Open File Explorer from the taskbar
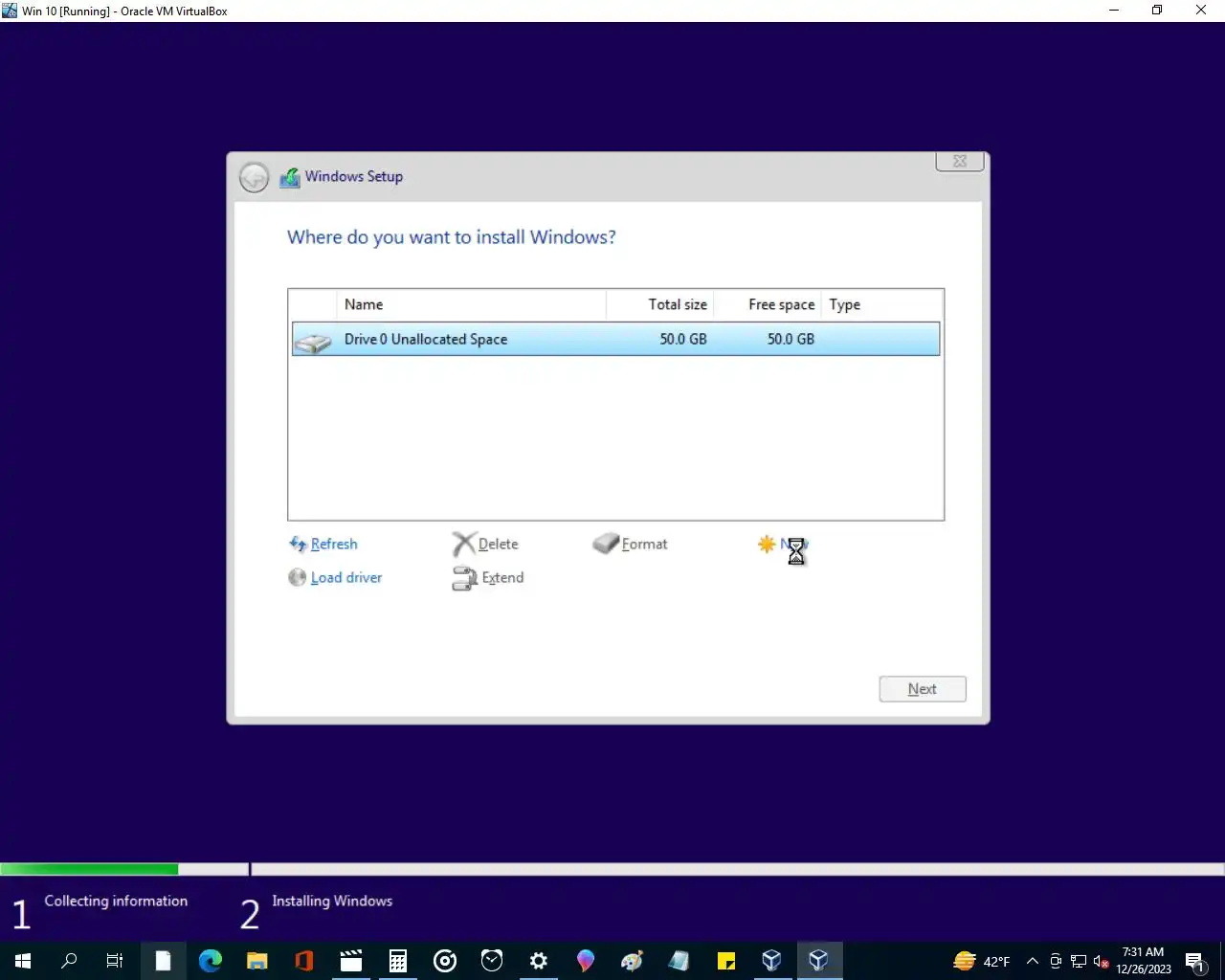 (x=256, y=960)
